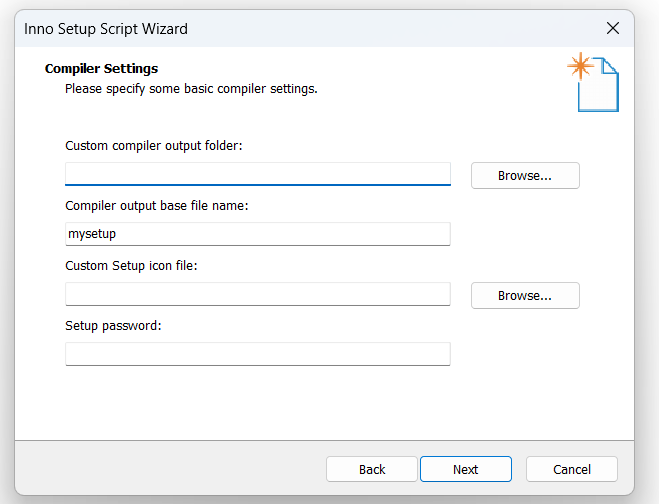Screen dimensions: 659x504
Task: Browse for a compiler output folder
Action: coord(525,175)
